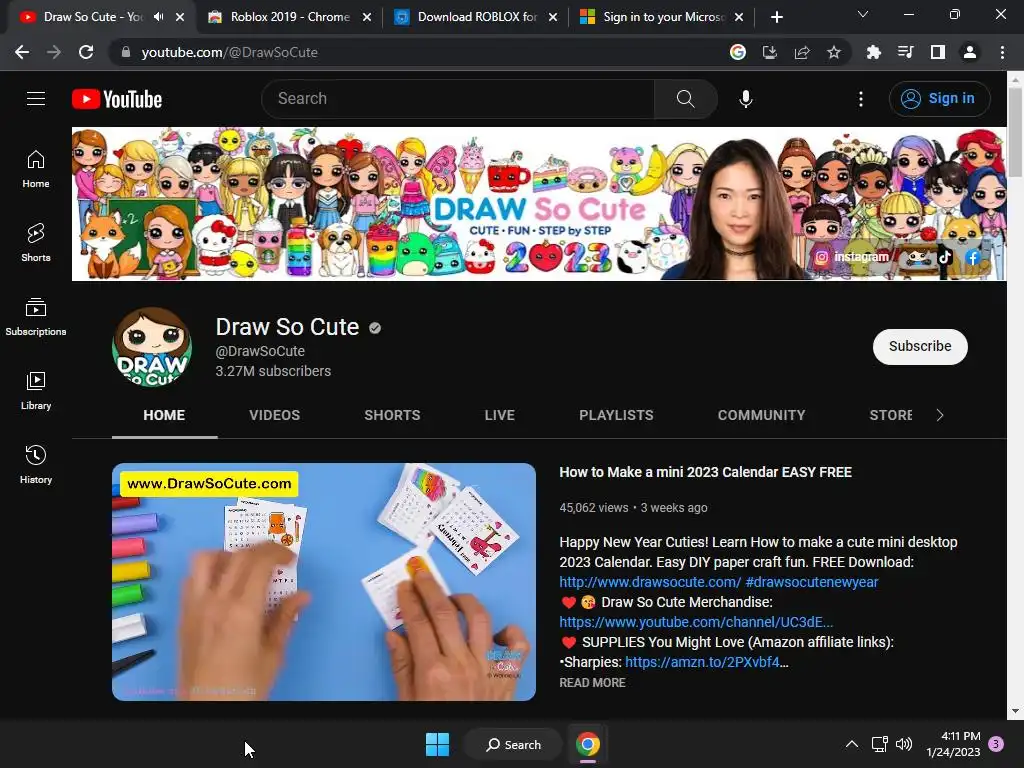This screenshot has width=1024, height=768.
Task: Open new browser tab
Action: (776, 17)
